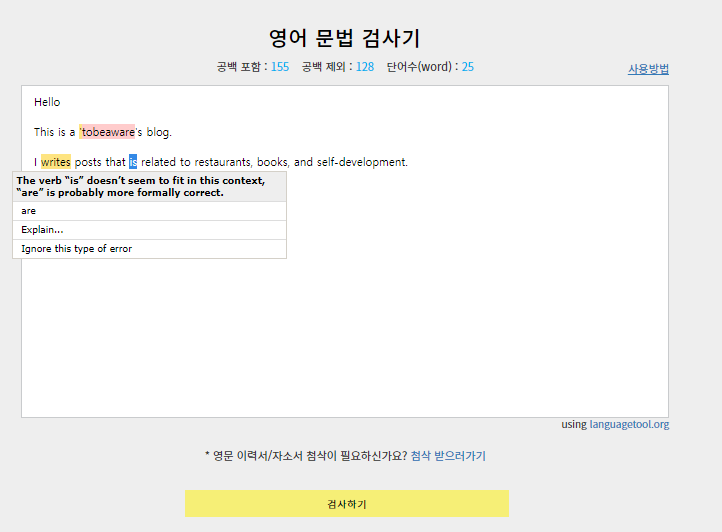
Task: Click the word 'blog' in the editor text
Action: 158,132
